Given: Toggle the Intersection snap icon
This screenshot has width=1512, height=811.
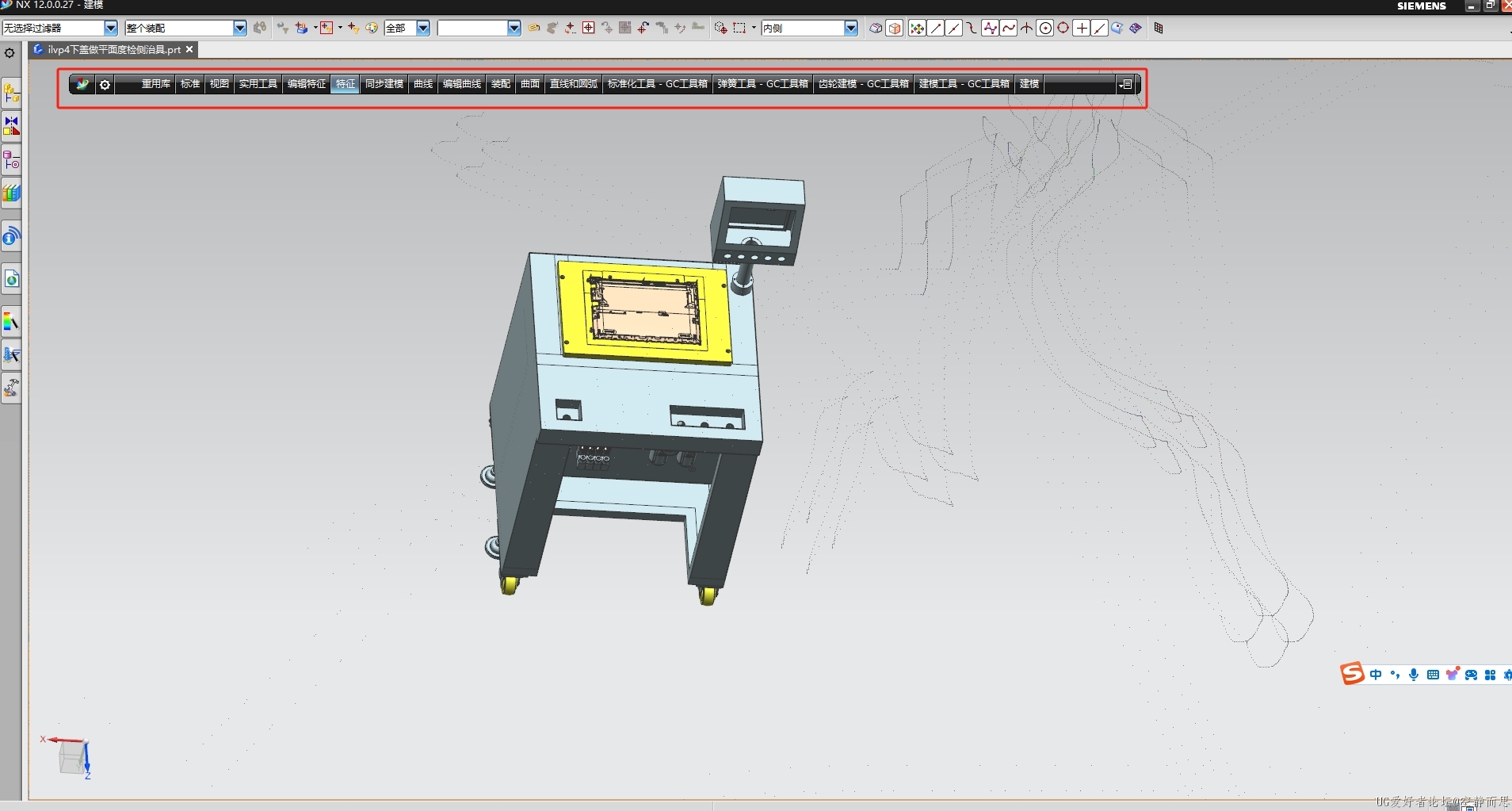Looking at the screenshot, I should point(1027,29).
